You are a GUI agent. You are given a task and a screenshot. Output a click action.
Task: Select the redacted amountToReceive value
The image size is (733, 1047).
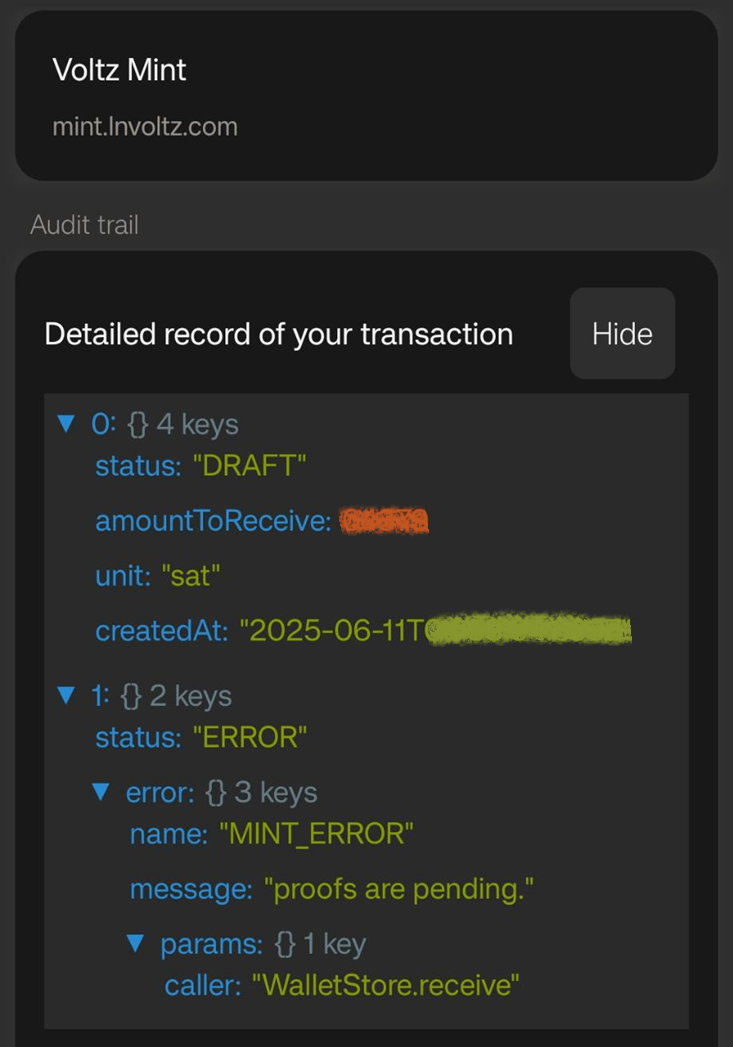coord(384,521)
